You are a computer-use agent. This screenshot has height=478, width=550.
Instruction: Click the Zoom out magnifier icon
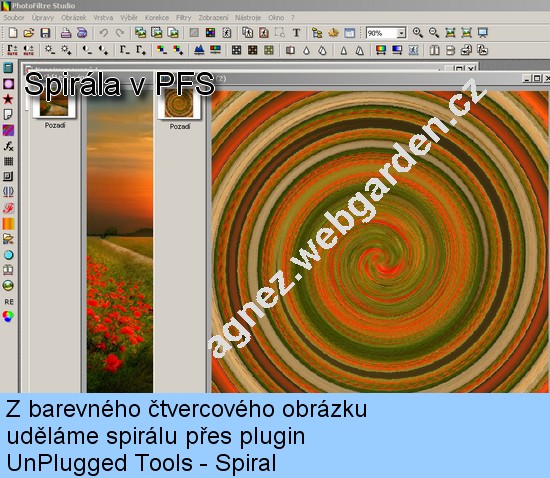point(434,33)
